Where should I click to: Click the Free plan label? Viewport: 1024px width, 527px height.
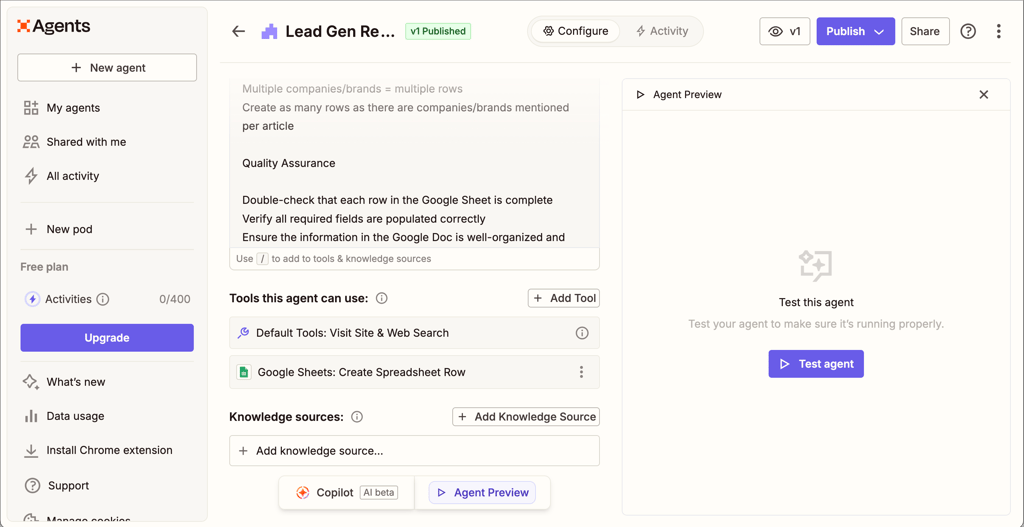(x=44, y=266)
